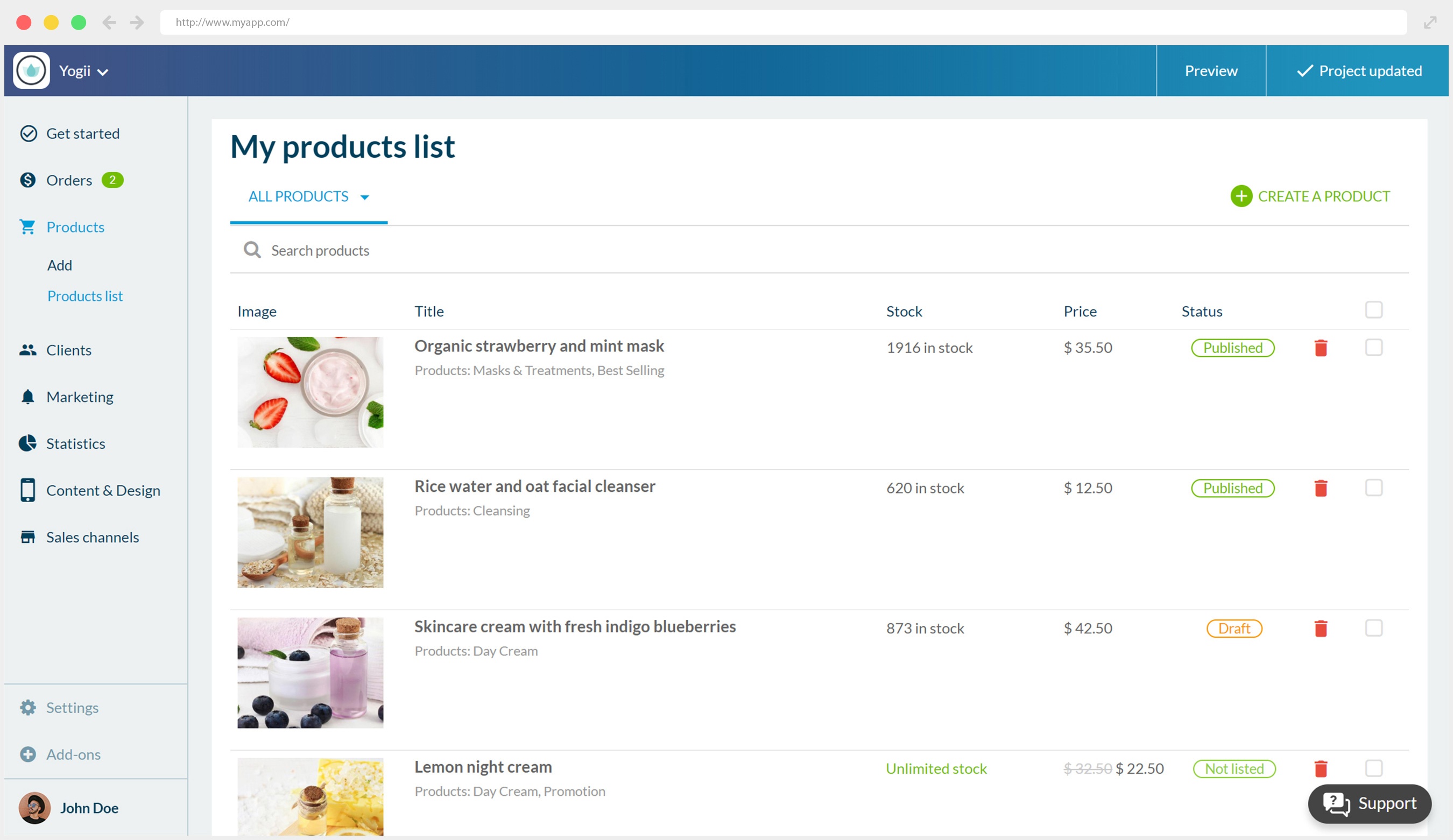This screenshot has width=1453, height=840.
Task: Click the Sales channels store icon
Action: [x=27, y=538]
